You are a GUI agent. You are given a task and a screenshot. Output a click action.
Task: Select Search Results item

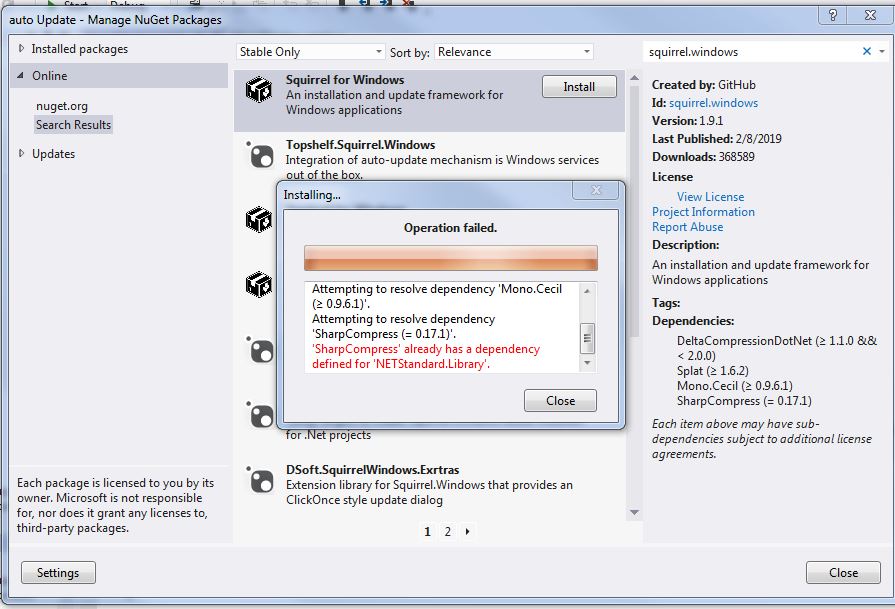tap(74, 124)
